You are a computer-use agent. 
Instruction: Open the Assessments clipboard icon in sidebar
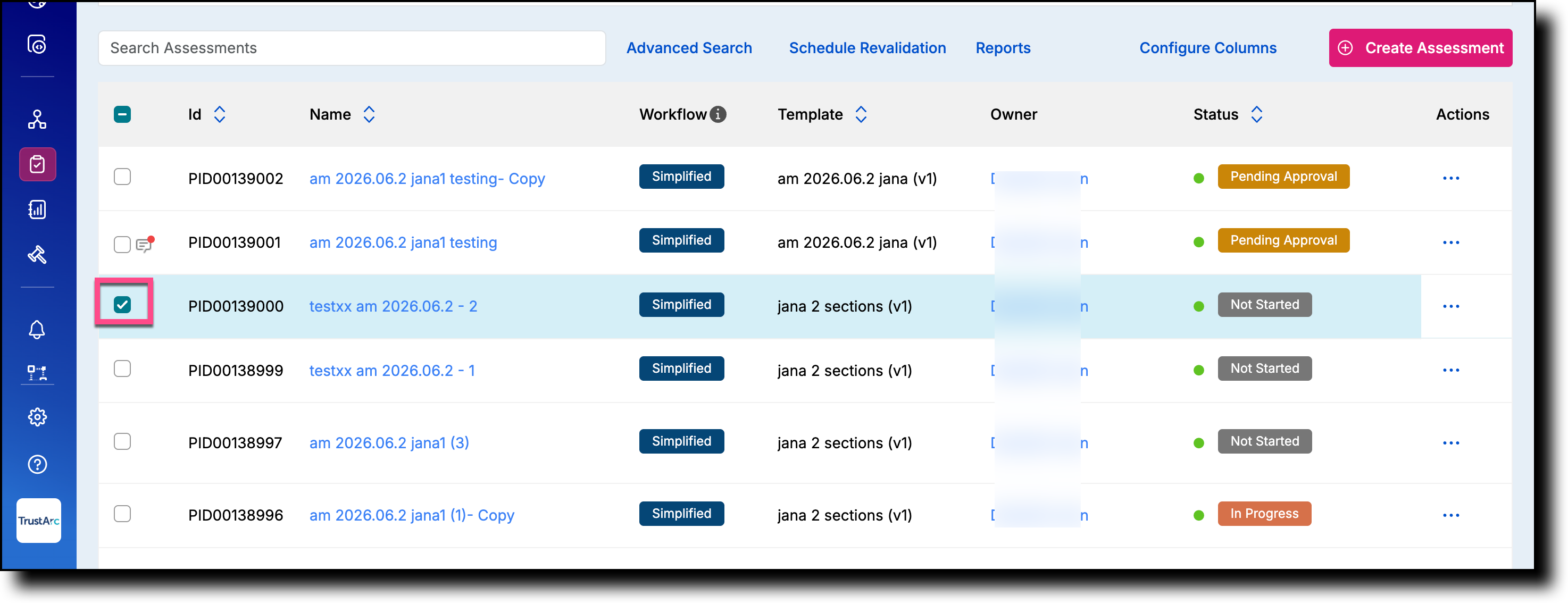pos(37,164)
